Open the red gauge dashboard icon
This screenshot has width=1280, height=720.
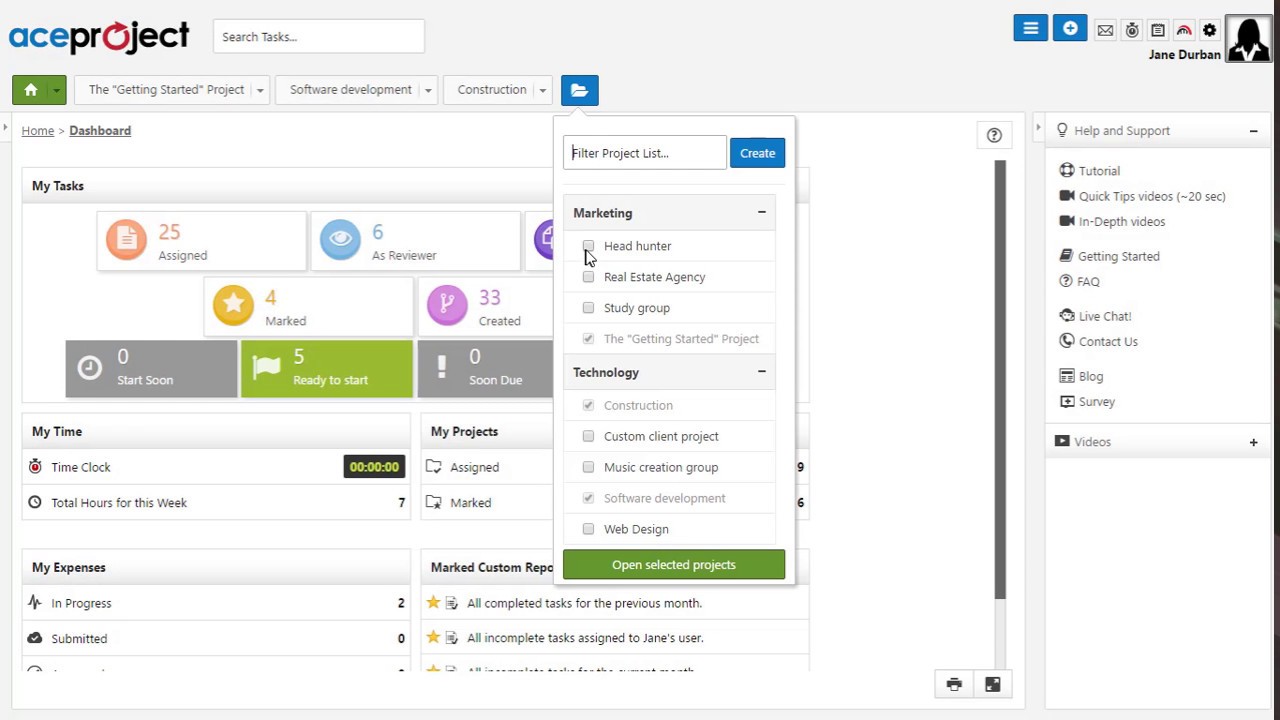tap(1184, 31)
